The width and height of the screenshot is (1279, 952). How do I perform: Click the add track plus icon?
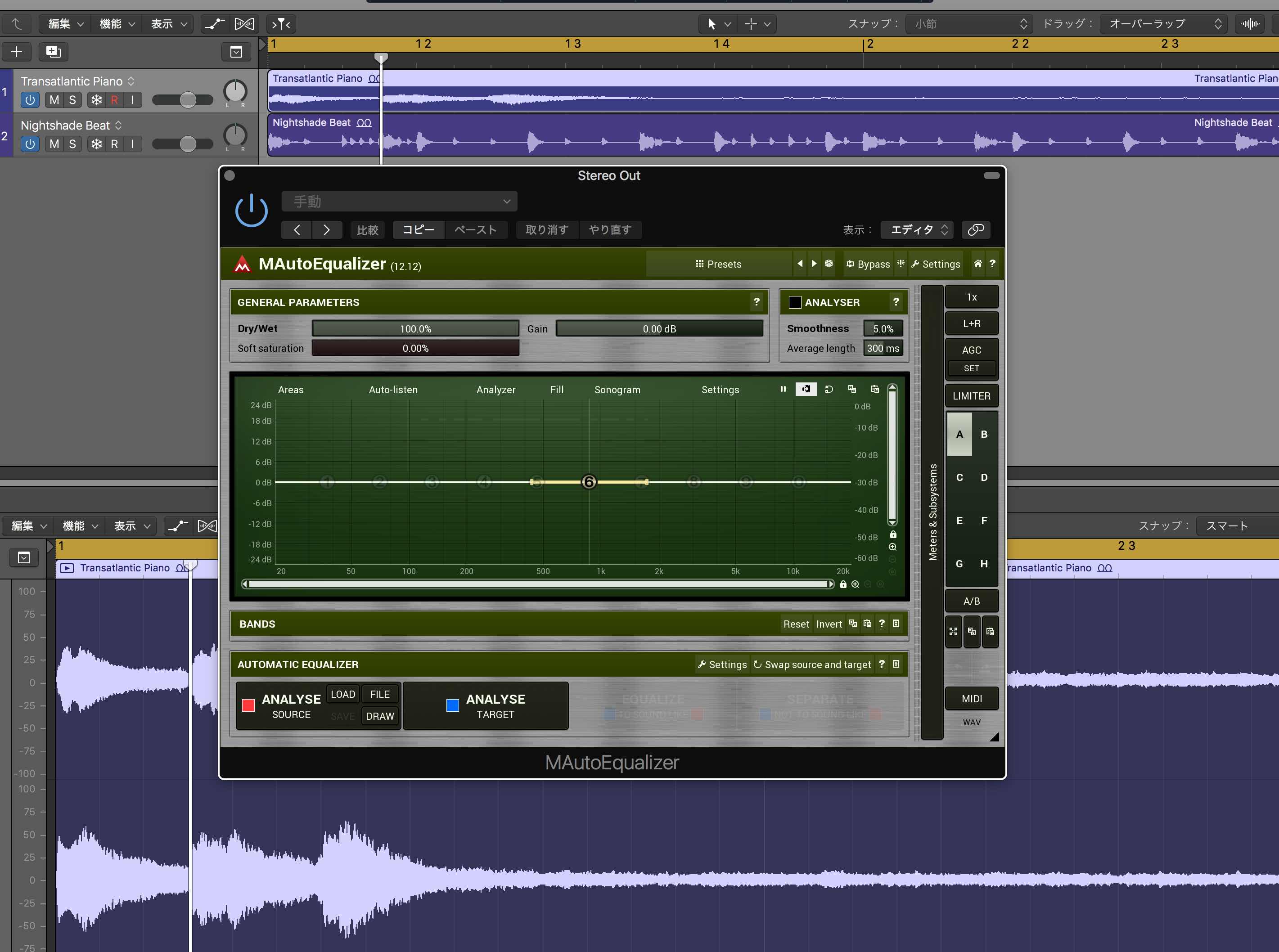coord(17,52)
